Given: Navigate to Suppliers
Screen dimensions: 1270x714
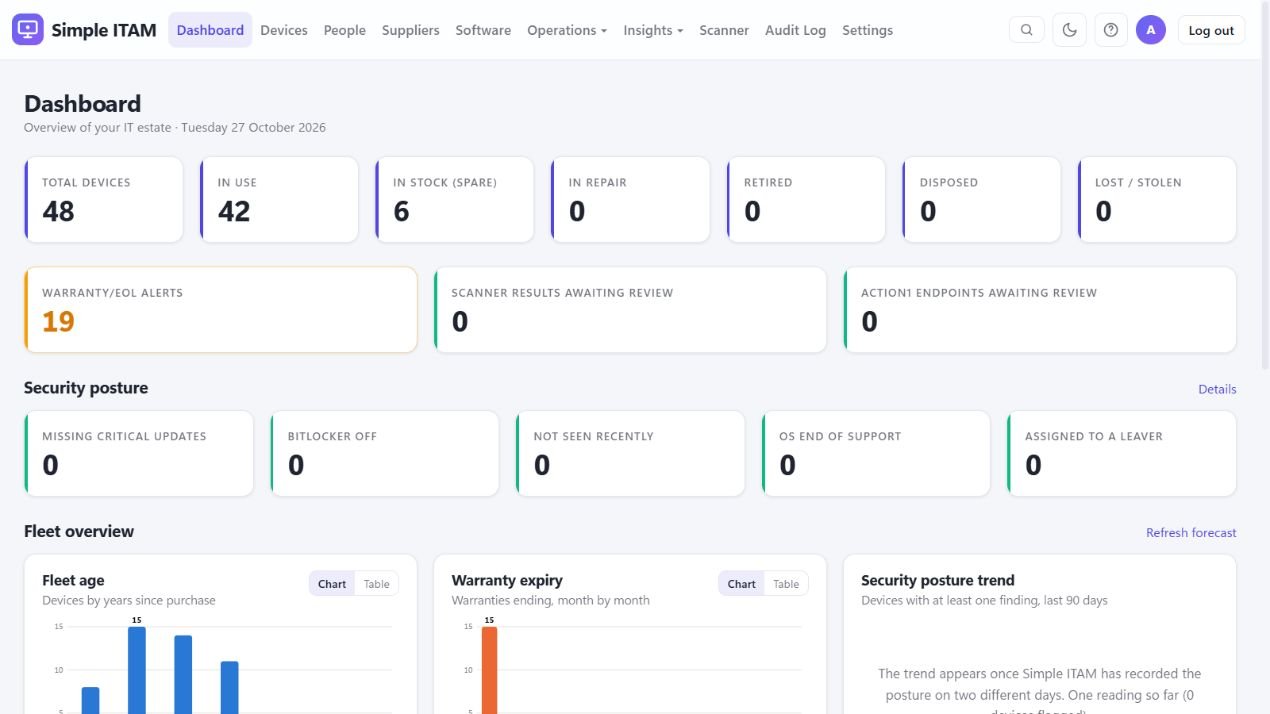Looking at the screenshot, I should (x=411, y=30).
